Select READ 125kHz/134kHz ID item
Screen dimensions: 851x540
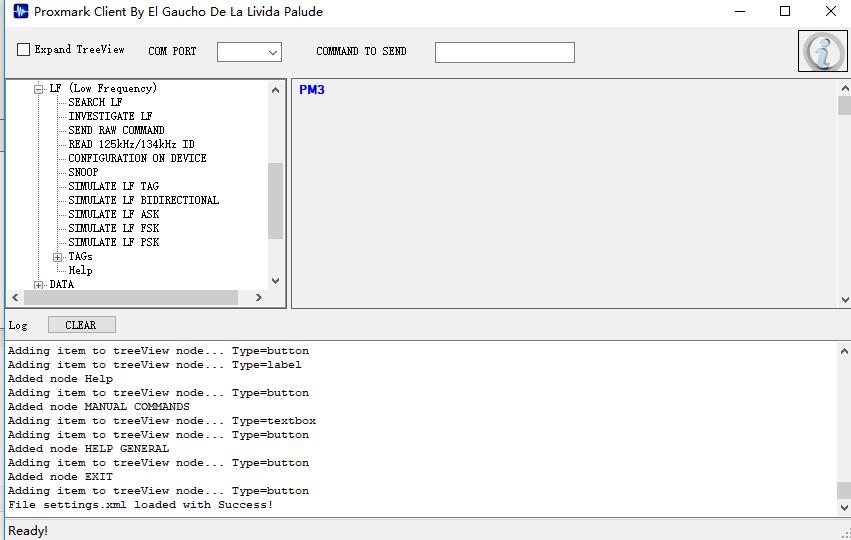131,144
